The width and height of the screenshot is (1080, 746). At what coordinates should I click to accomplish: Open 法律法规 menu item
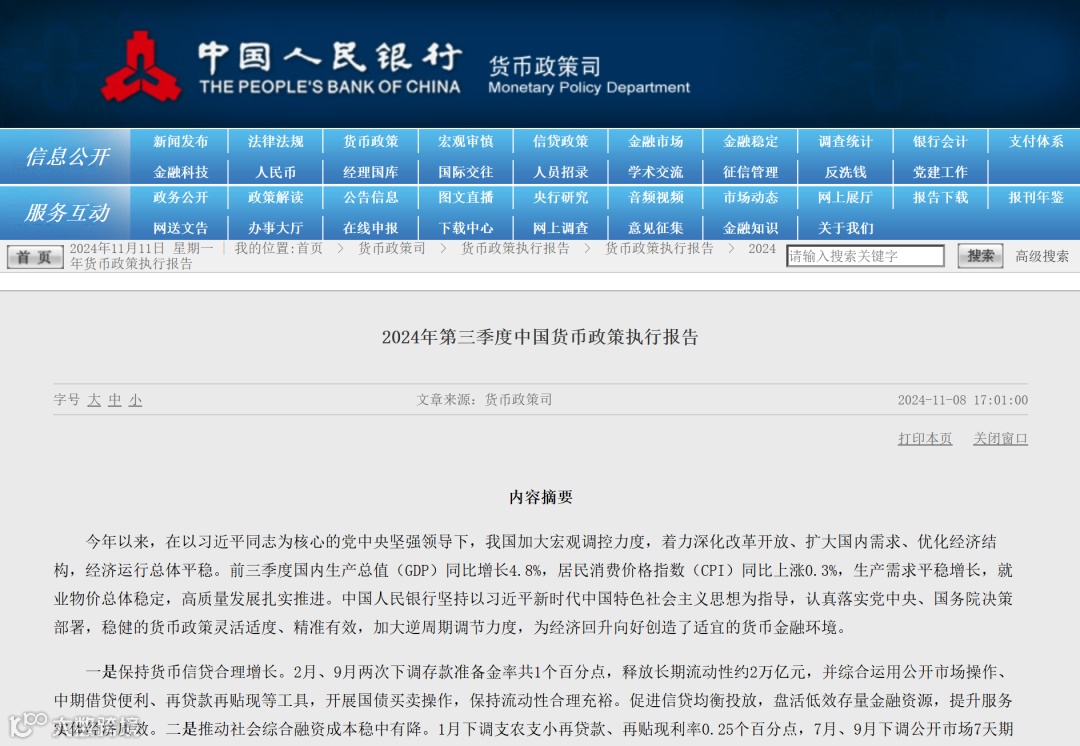tap(276, 141)
